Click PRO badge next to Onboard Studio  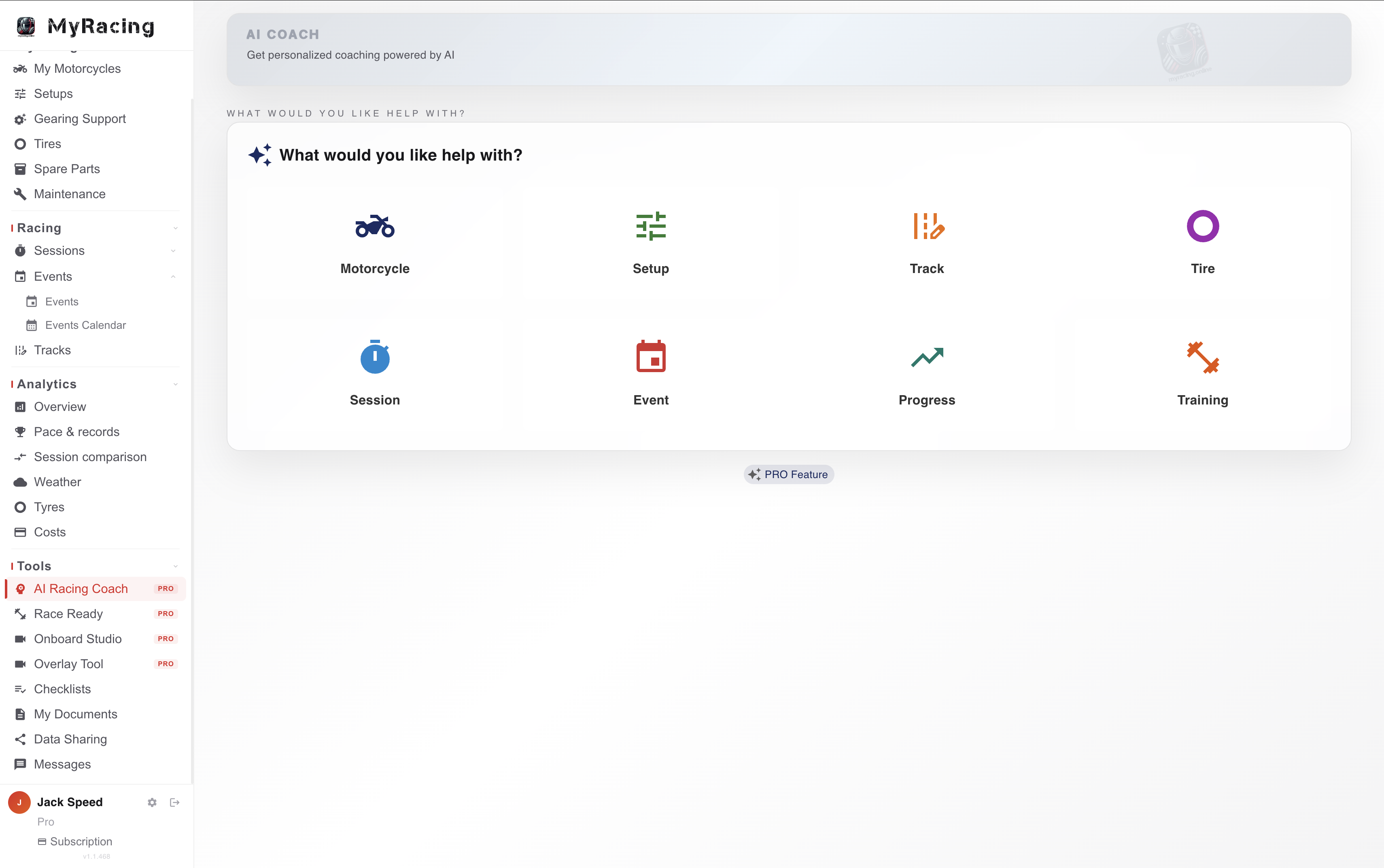(166, 639)
